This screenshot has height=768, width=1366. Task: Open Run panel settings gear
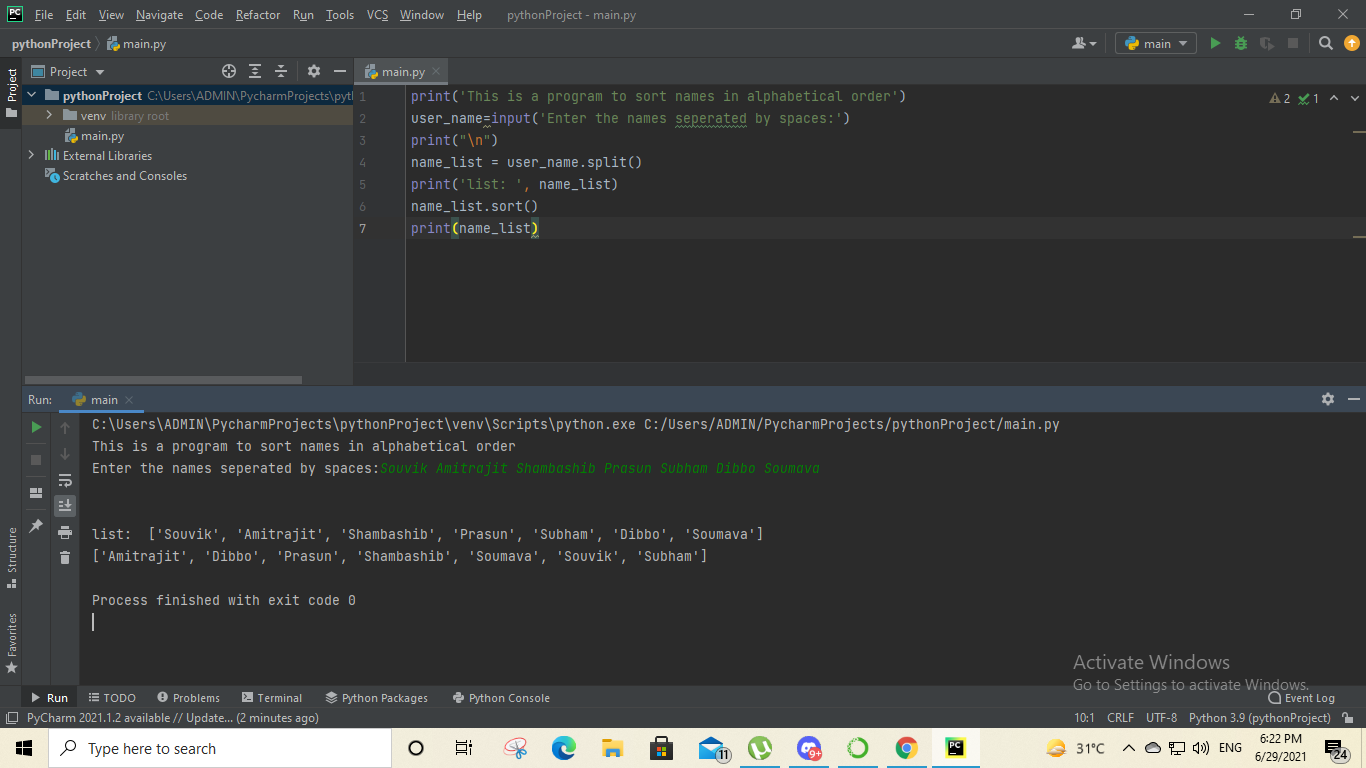pyautogui.click(x=1328, y=399)
